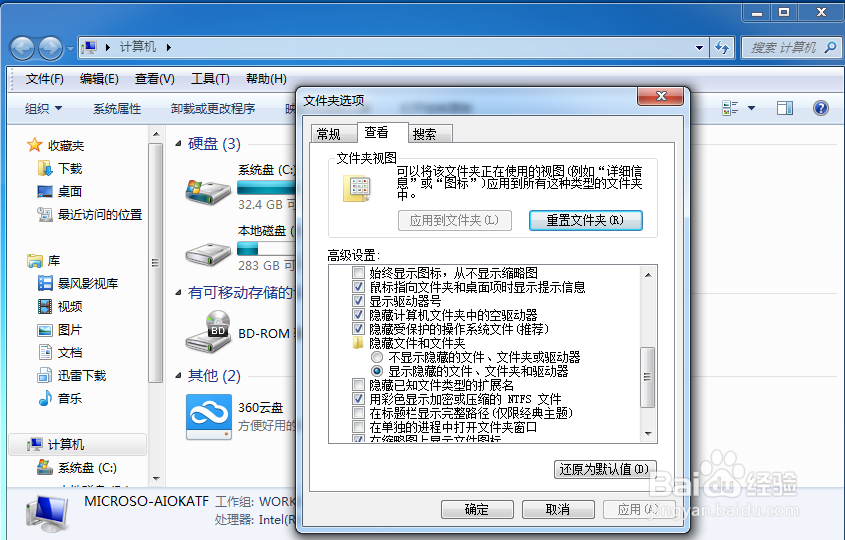Open the 查看(V) menu
The height and width of the screenshot is (540, 845).
click(155, 79)
